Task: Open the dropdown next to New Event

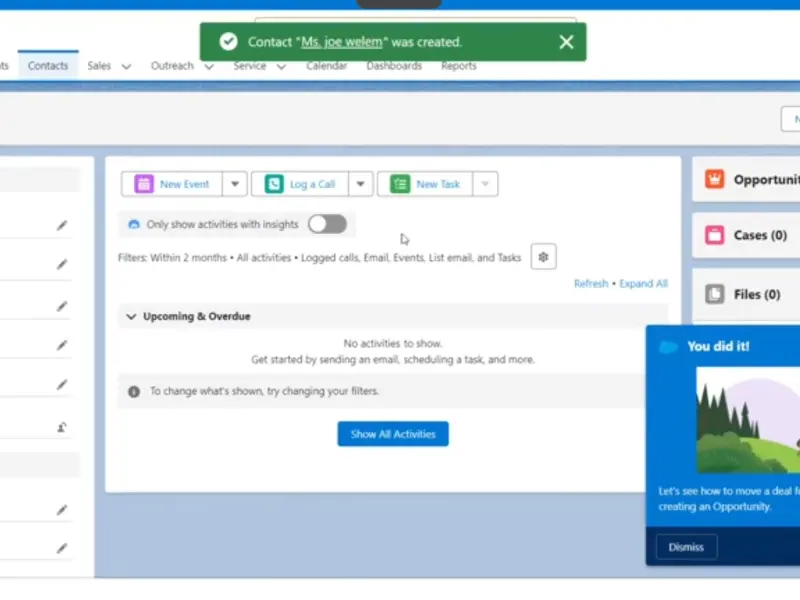Action: point(234,184)
